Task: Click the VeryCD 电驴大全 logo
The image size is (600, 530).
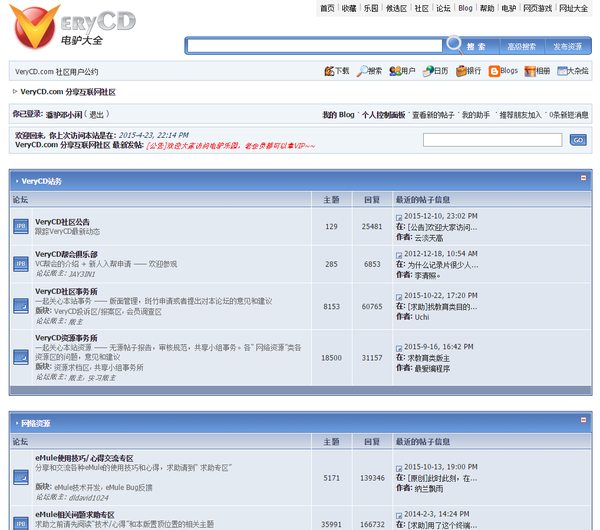Action: click(73, 27)
